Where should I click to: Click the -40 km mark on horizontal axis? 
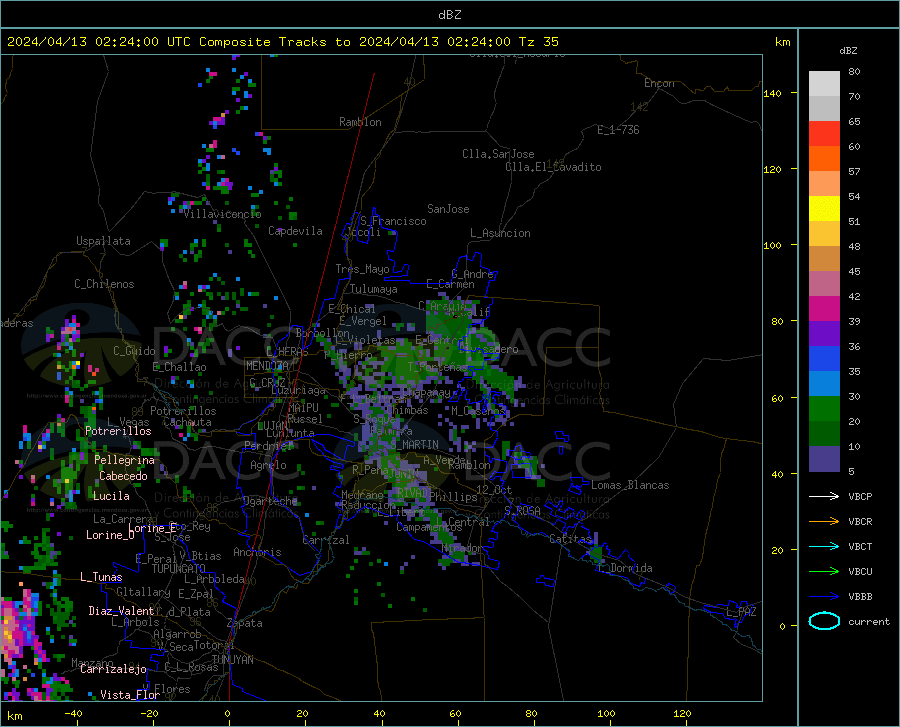click(73, 714)
